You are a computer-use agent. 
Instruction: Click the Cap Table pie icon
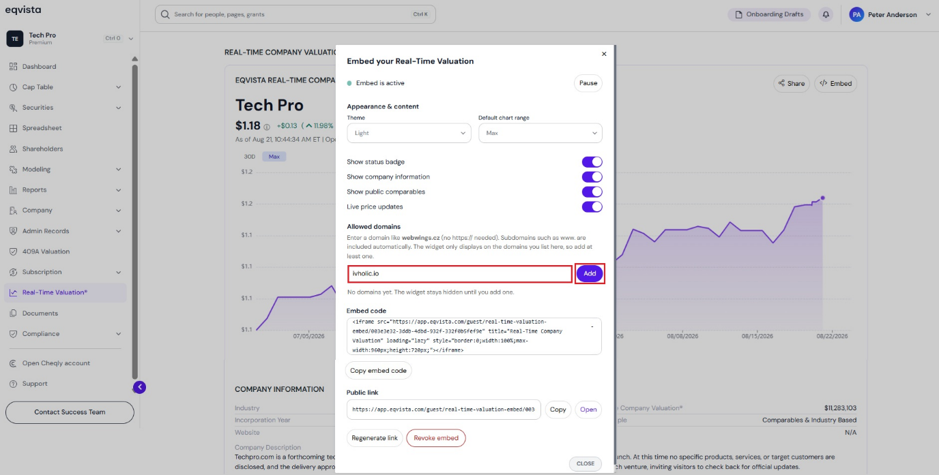click(13, 87)
